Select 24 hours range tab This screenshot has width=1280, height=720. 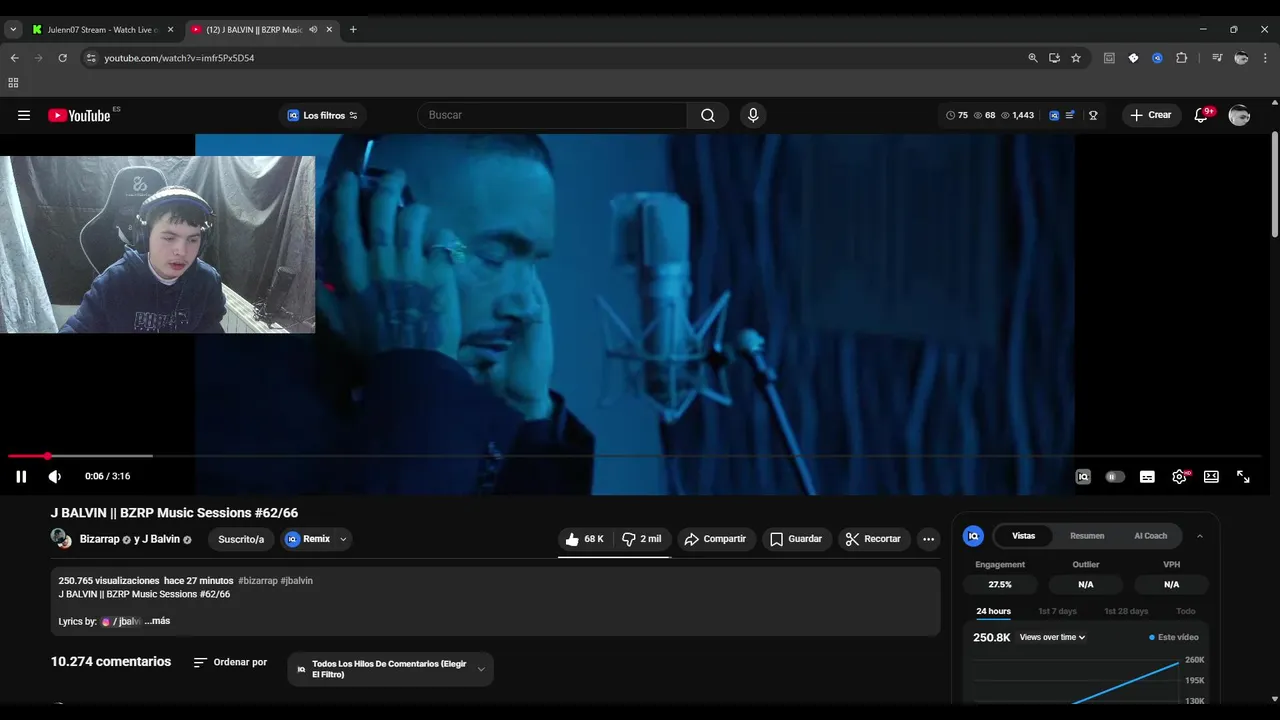click(993, 611)
